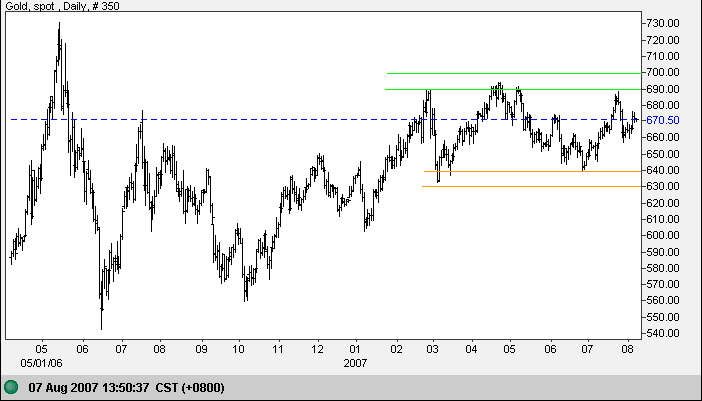Viewport: 702px width, 401px height.
Task: Select the lower green resistance line at 690
Action: [513, 90]
